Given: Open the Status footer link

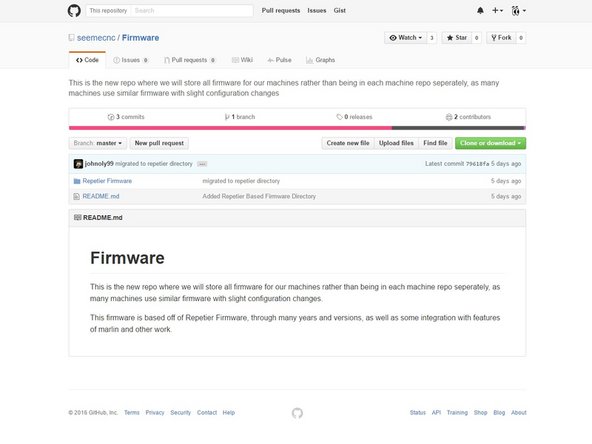Looking at the screenshot, I should [x=418, y=413].
